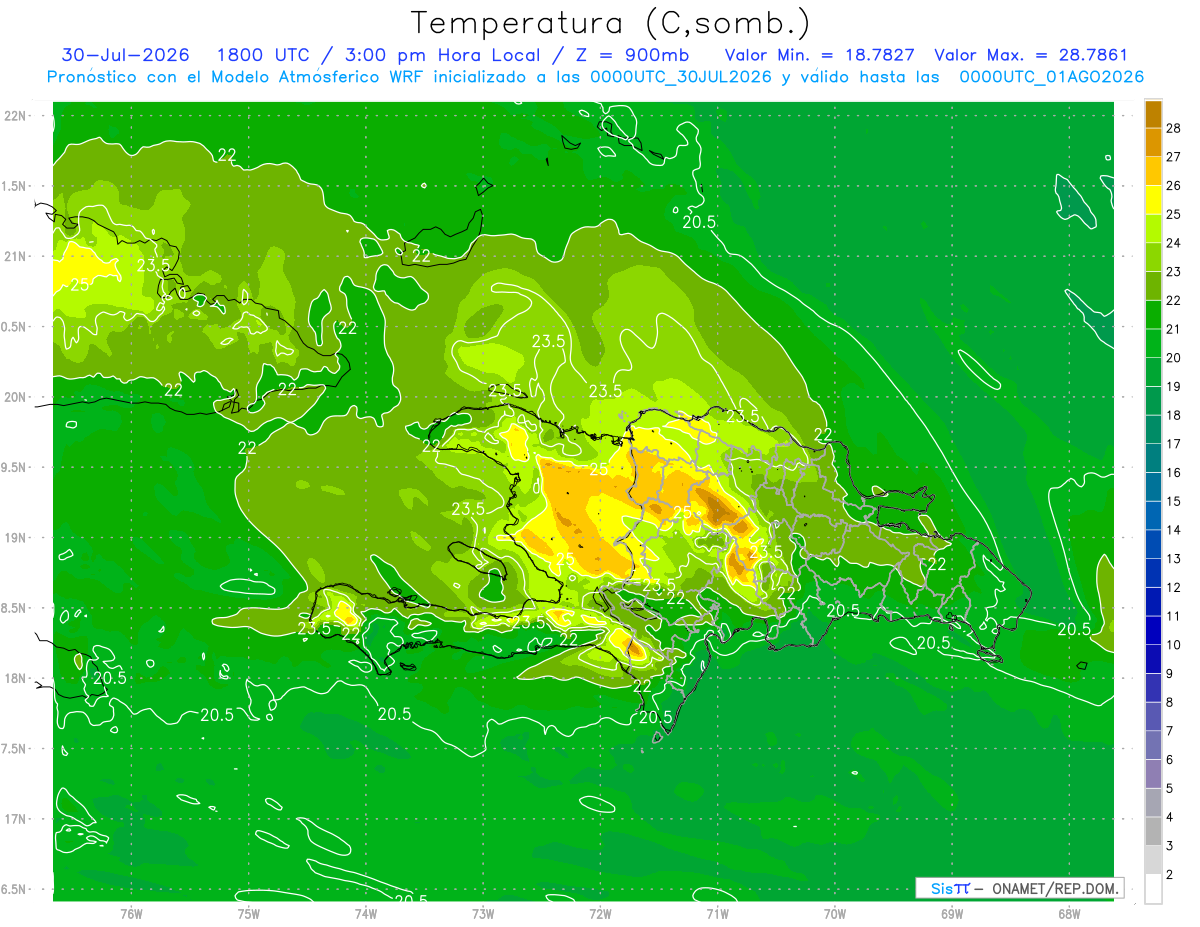Click the colorbar legend label "19"
This screenshot has width=1200, height=927.
[1174, 386]
